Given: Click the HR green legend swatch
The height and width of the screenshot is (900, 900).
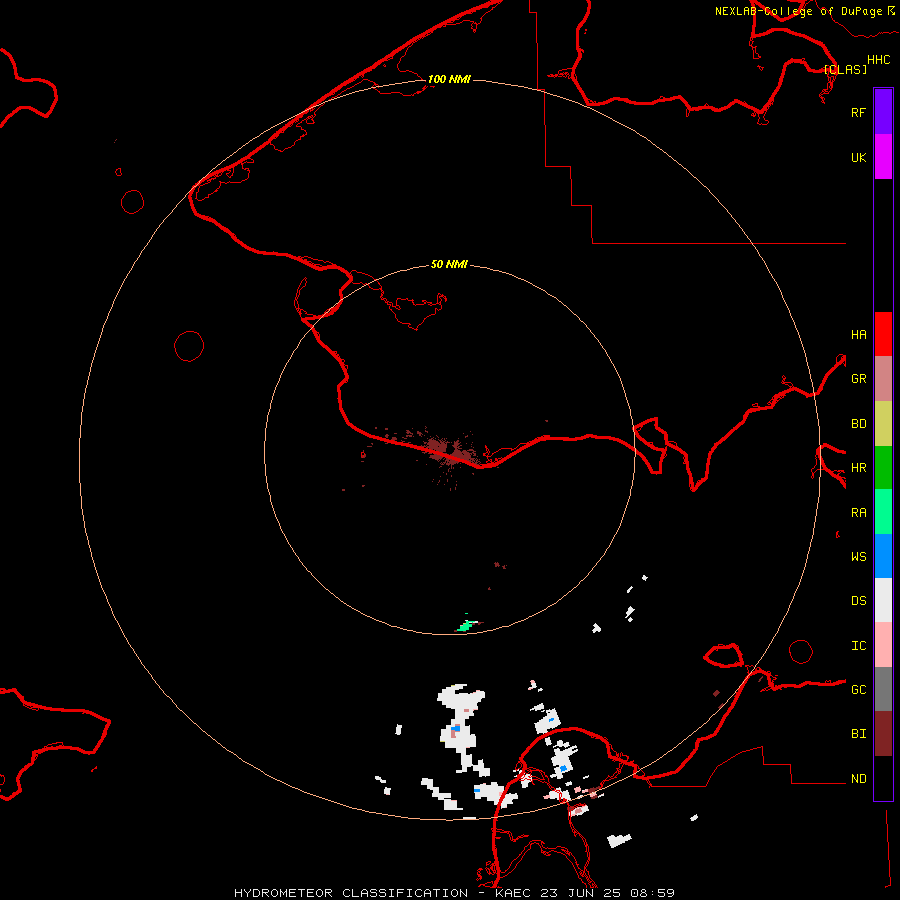Looking at the screenshot, I should coord(883,468).
